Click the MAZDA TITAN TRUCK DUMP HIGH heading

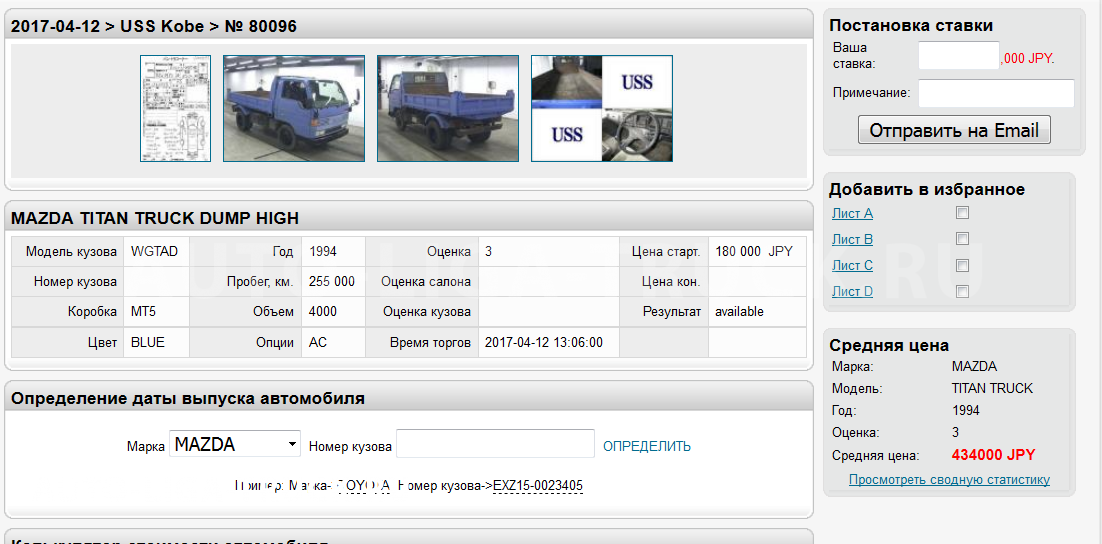click(x=155, y=219)
